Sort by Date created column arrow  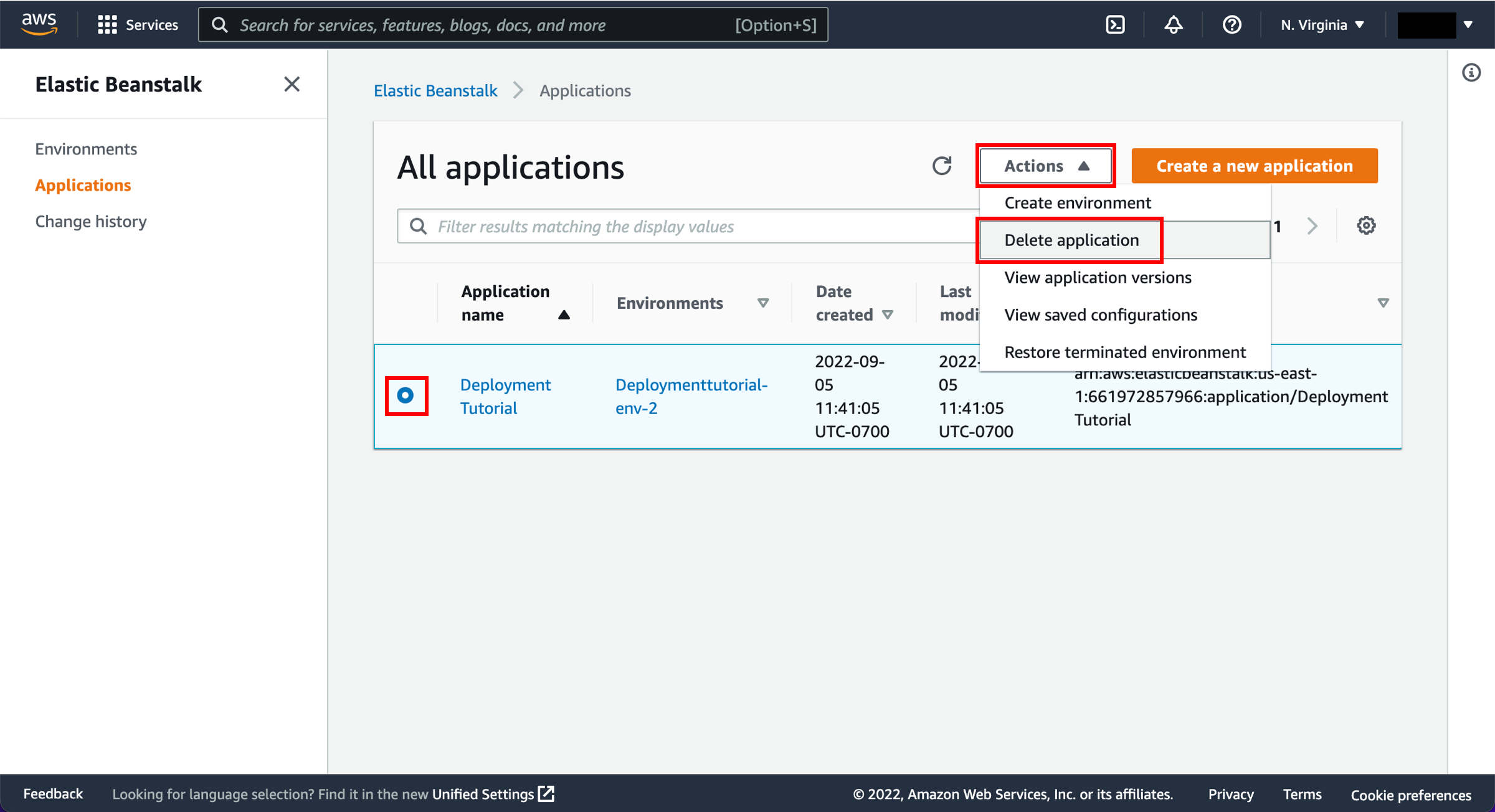888,315
